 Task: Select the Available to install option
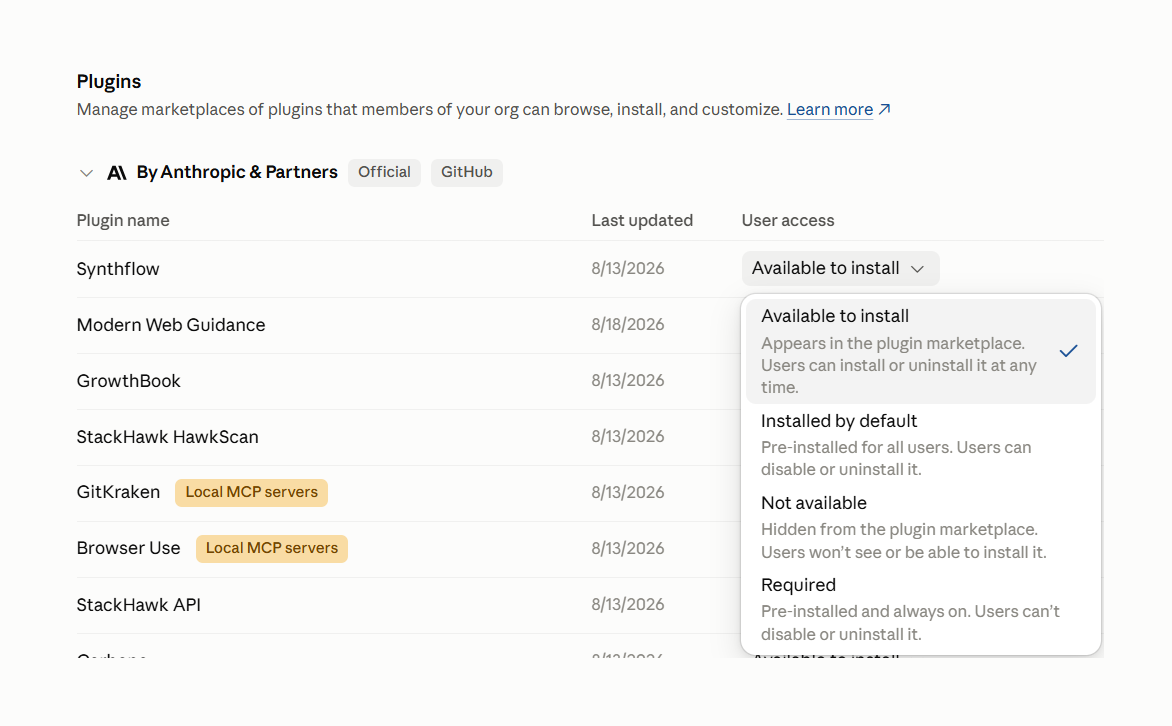[x=921, y=351]
